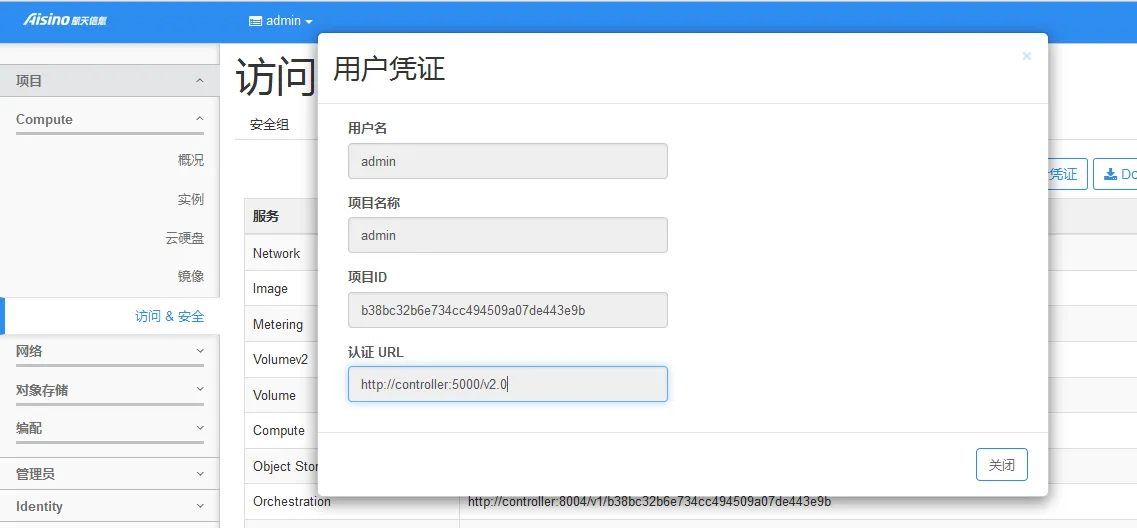Open the admin project dropdown in header
This screenshot has height=528, width=1137.
click(x=281, y=21)
